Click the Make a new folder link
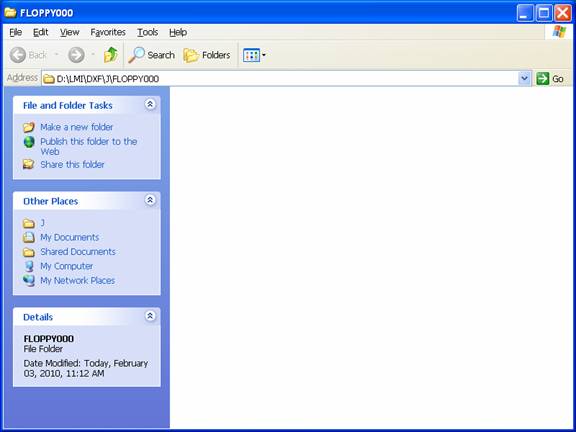 [x=76, y=127]
